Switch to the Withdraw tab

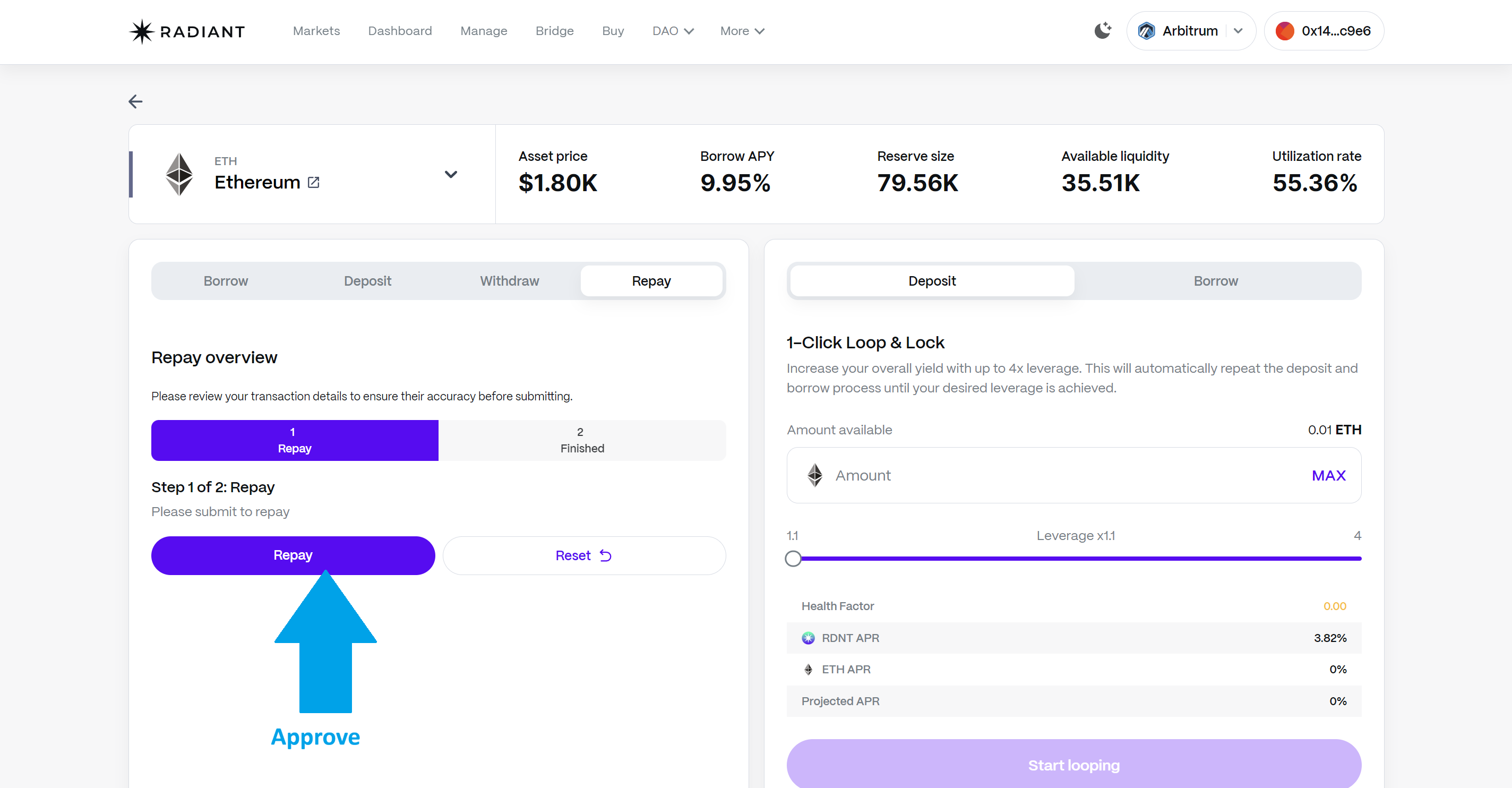pos(509,281)
